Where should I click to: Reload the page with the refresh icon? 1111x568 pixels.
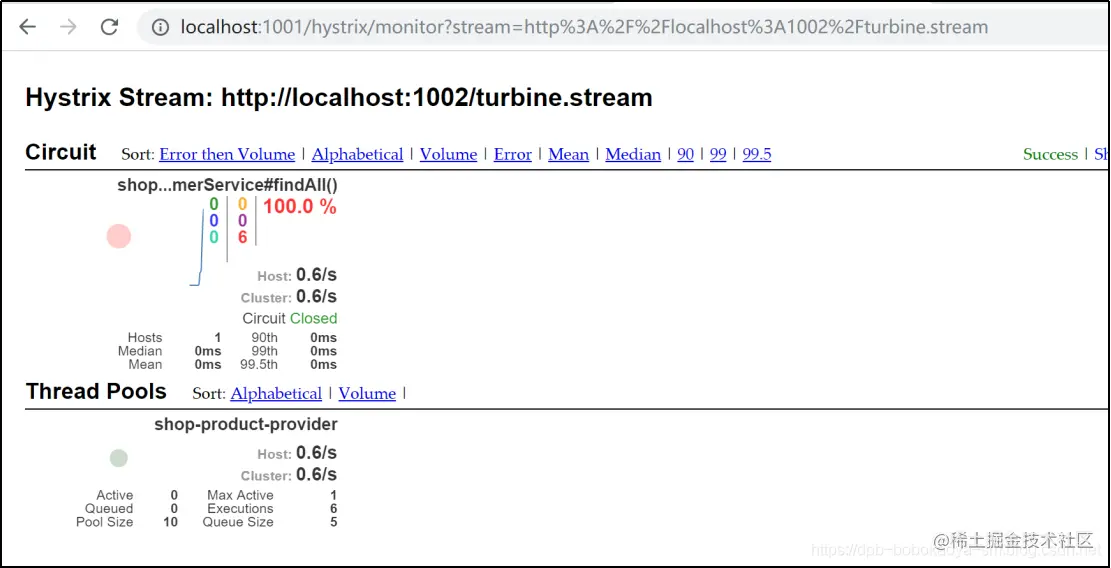coord(109,28)
